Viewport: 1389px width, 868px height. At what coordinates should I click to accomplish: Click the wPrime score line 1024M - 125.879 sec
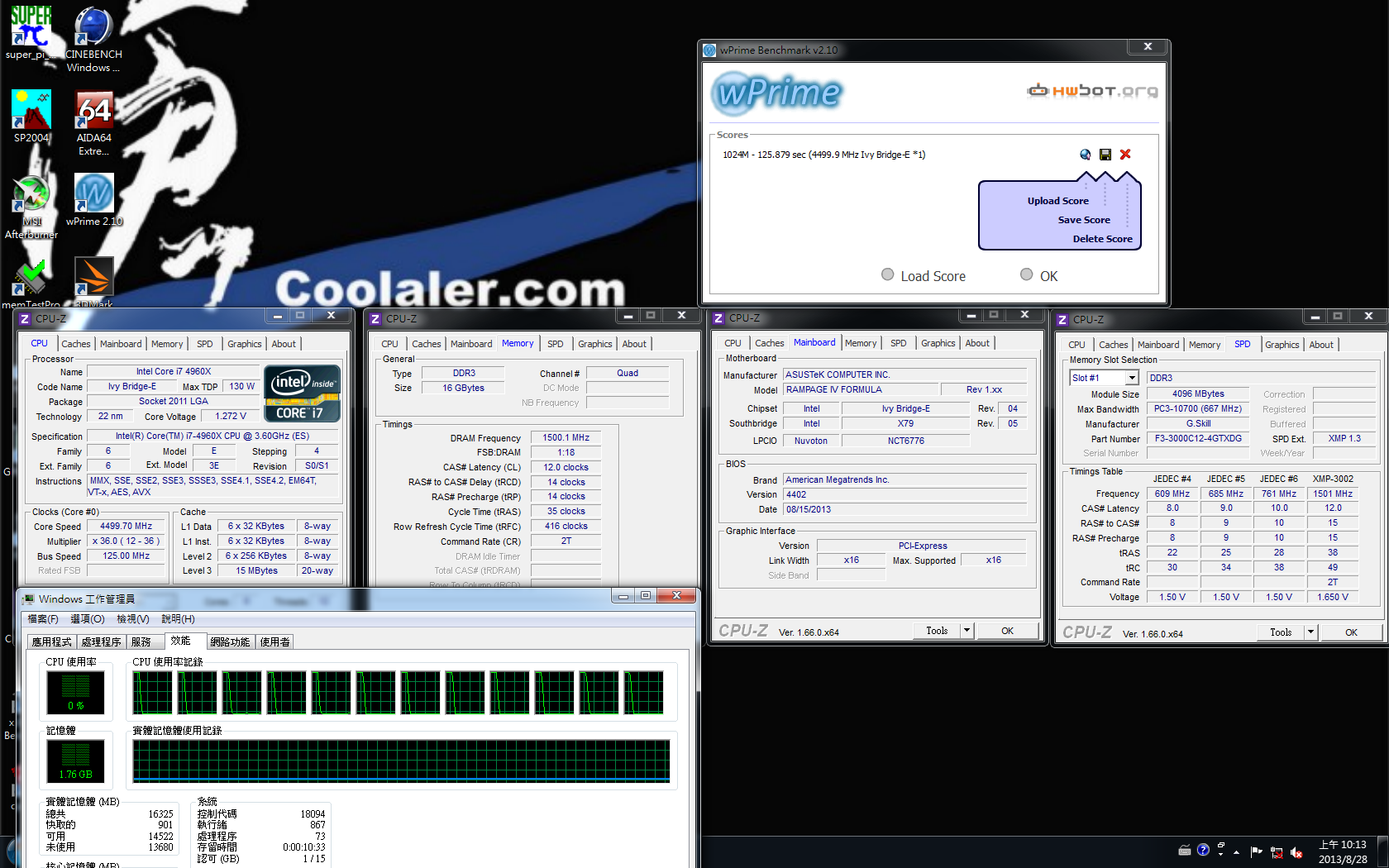(823, 155)
